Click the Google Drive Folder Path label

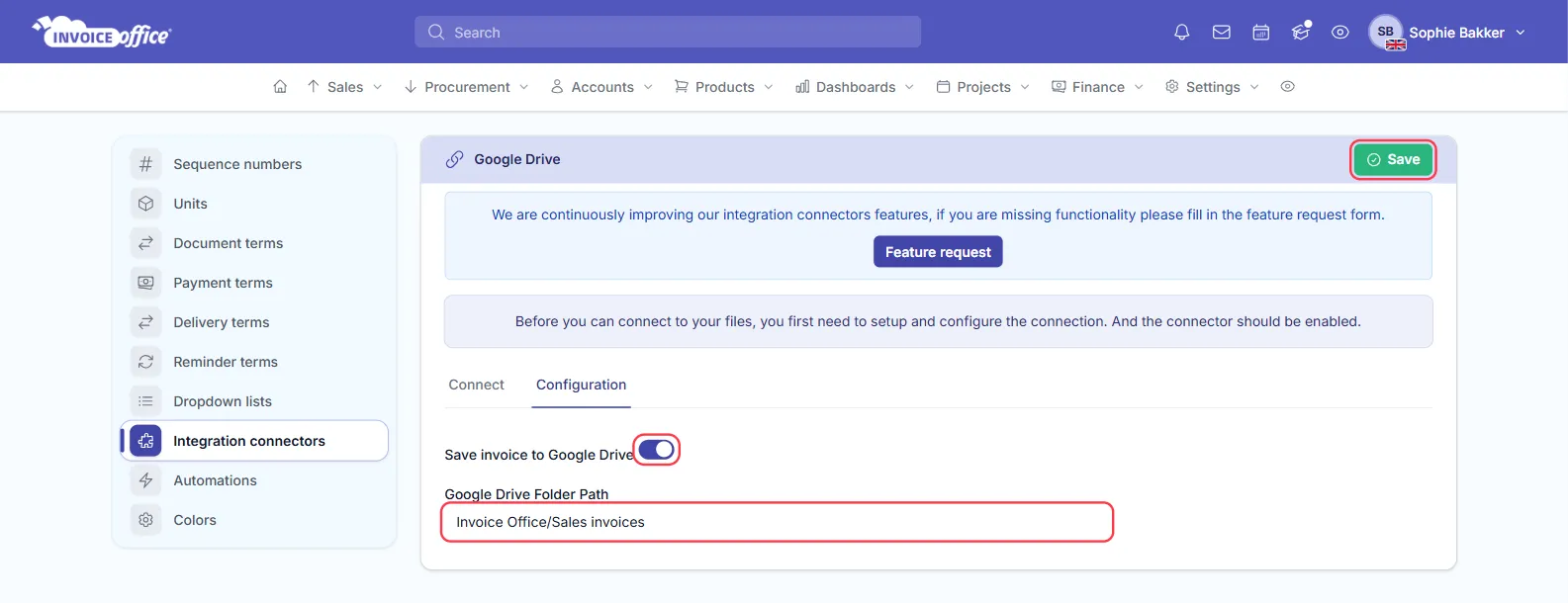526,494
